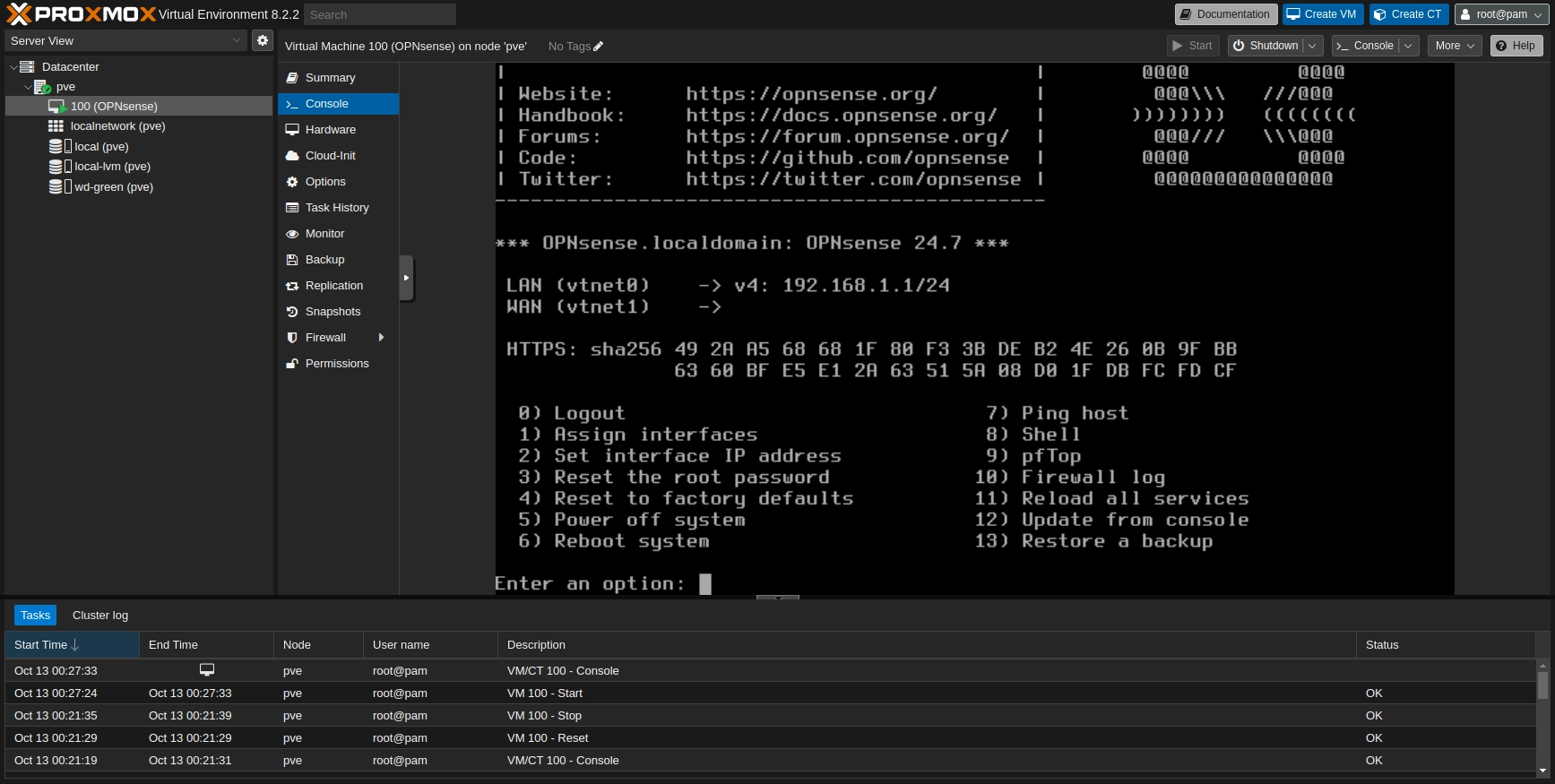The width and height of the screenshot is (1555, 784).
Task: Select VM 100 (OPNsense) in tree
Action: click(x=139, y=107)
